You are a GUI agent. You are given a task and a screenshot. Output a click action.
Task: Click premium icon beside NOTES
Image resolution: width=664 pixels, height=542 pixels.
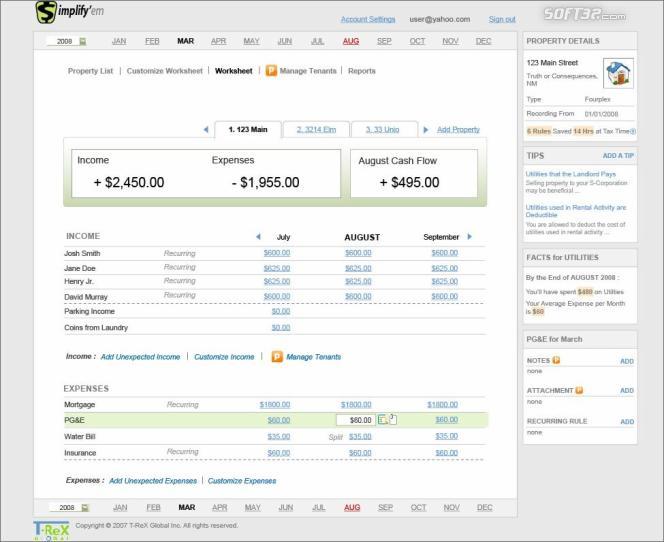[x=556, y=360]
